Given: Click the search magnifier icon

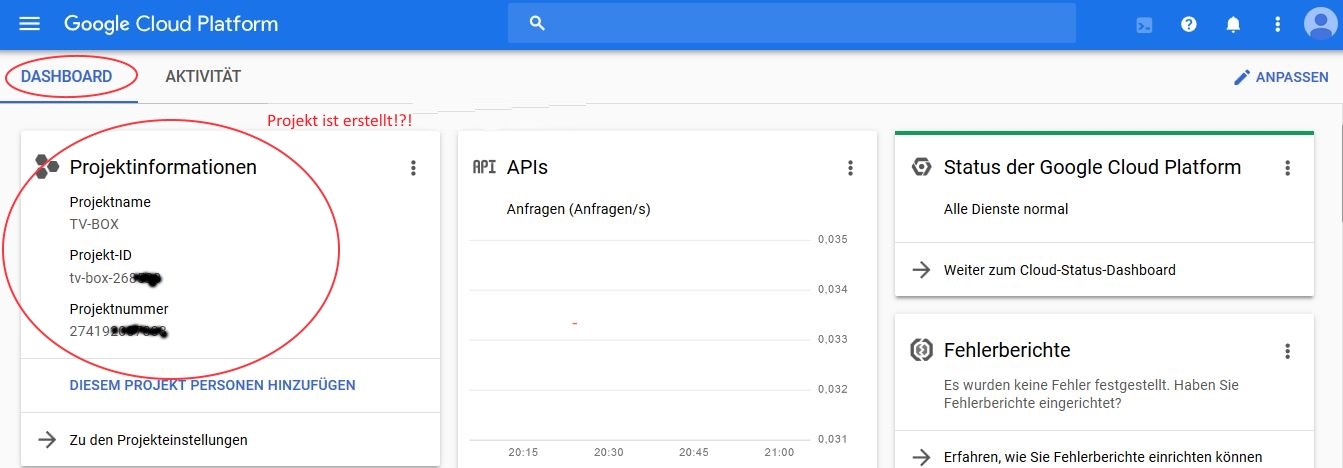Looking at the screenshot, I should tap(537, 23).
